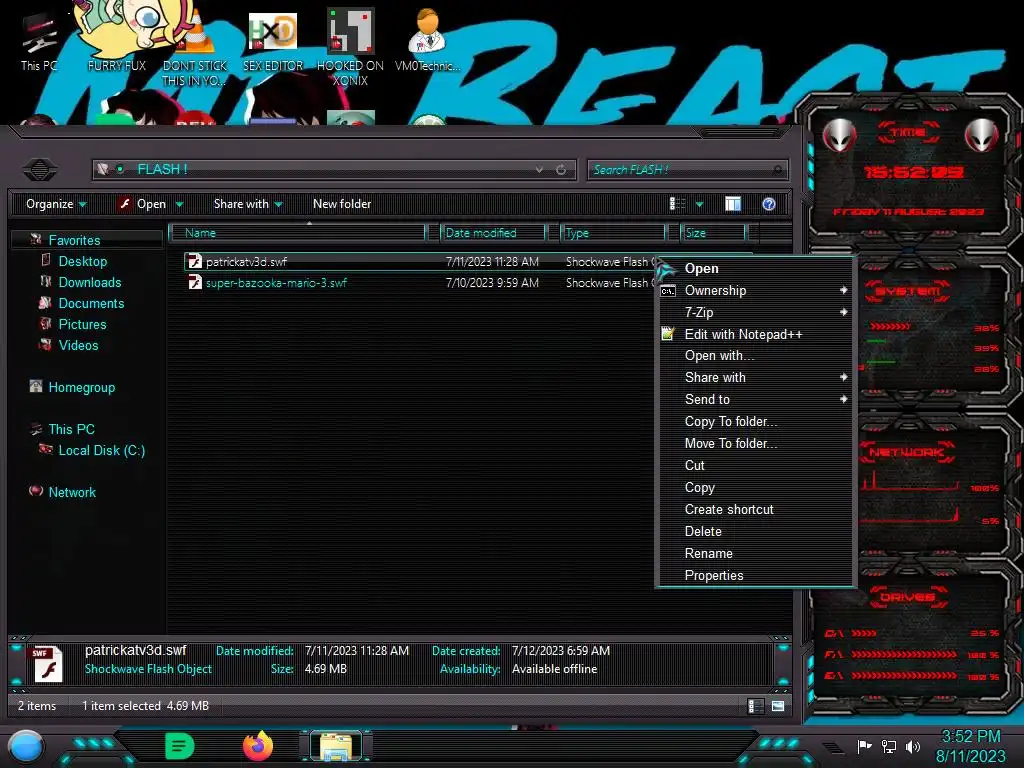Select Homegroup in navigation pane
Viewport: 1024px width, 768px height.
(81, 387)
